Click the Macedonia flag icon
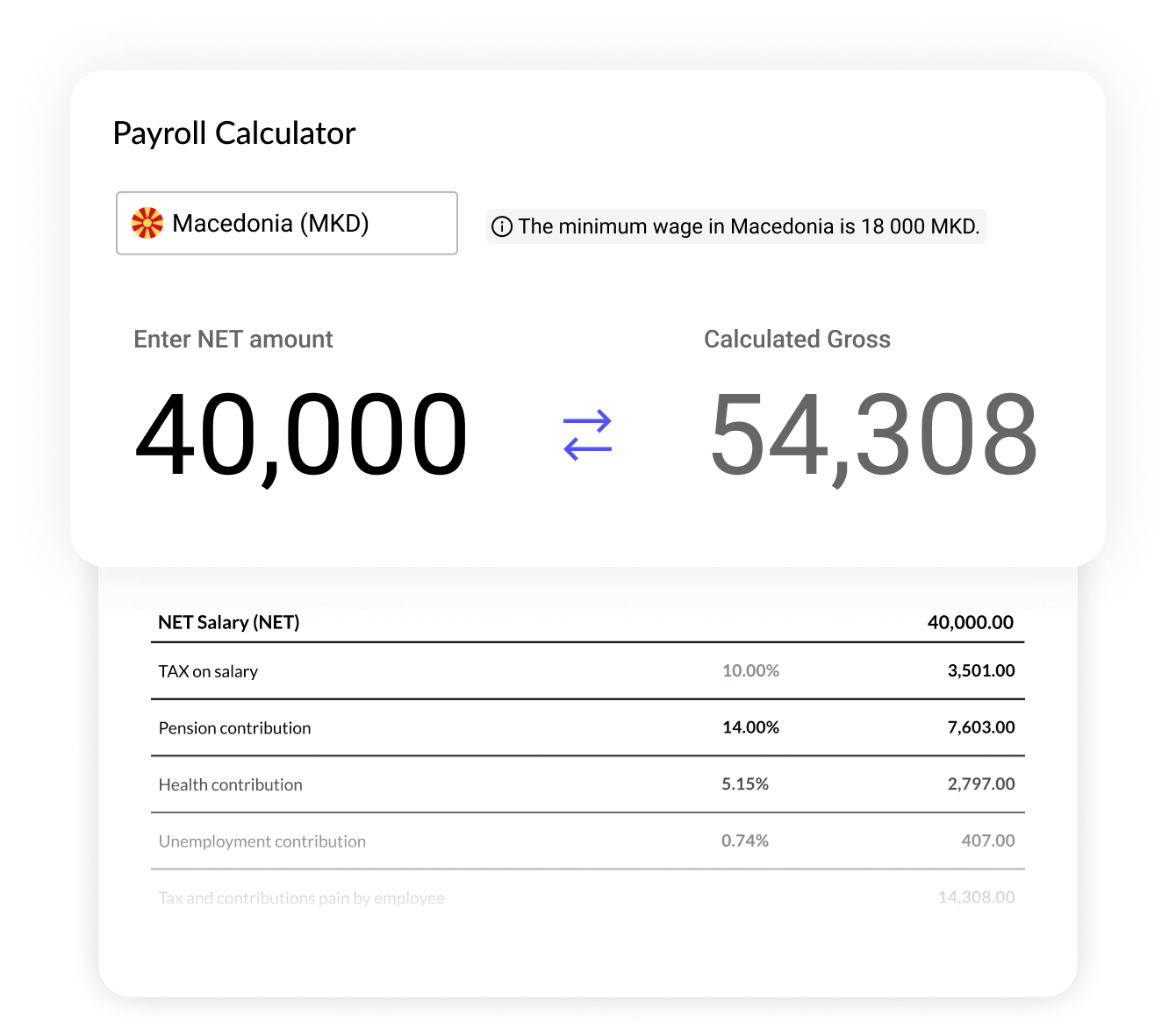The height and width of the screenshot is (1031, 1176). coord(147,223)
